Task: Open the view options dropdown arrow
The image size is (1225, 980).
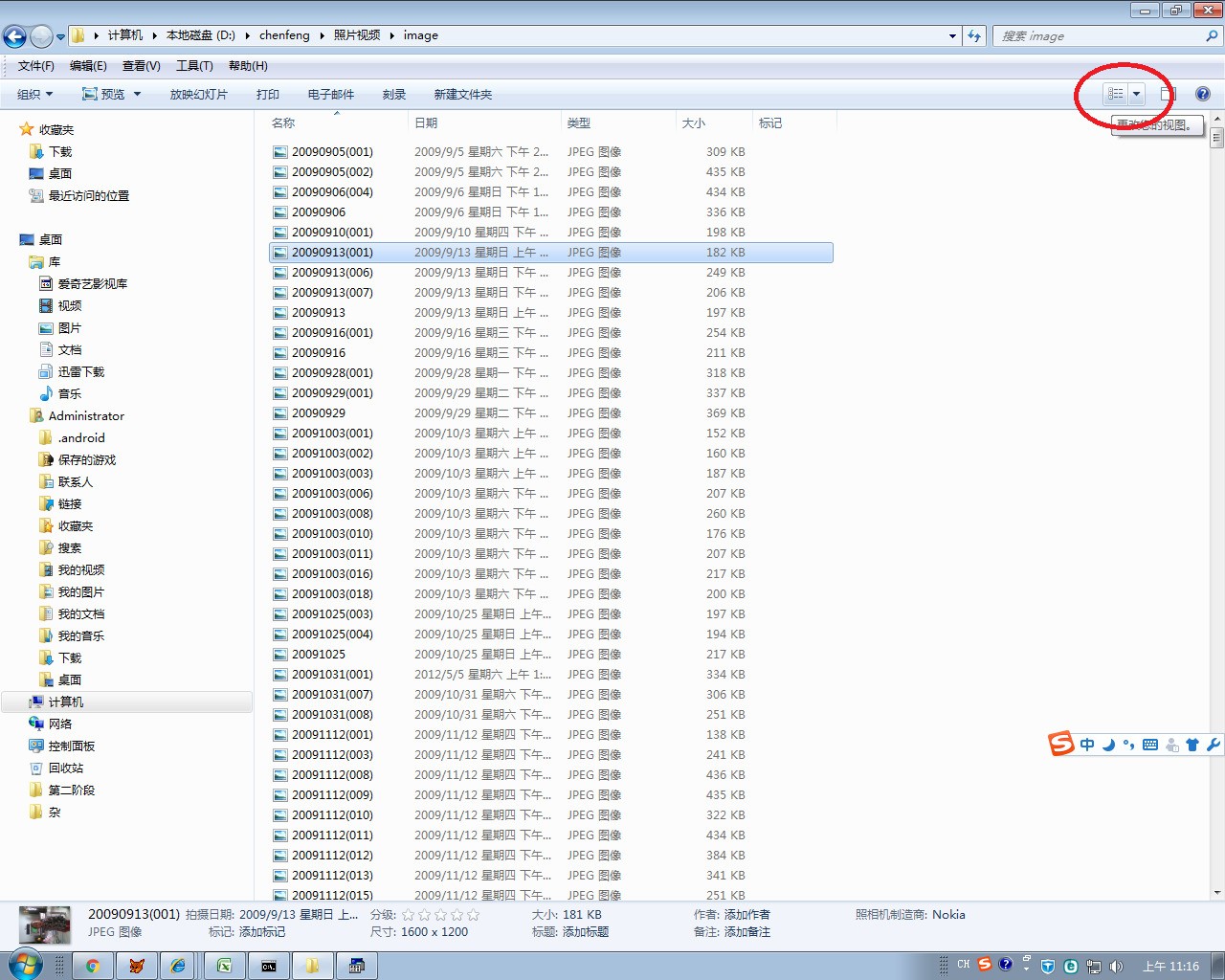Action: point(1136,94)
